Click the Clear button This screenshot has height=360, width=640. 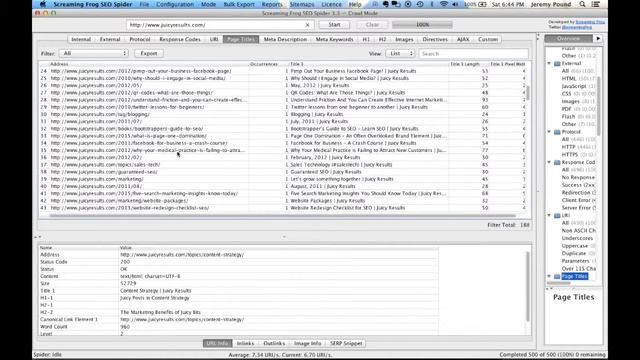click(372, 25)
